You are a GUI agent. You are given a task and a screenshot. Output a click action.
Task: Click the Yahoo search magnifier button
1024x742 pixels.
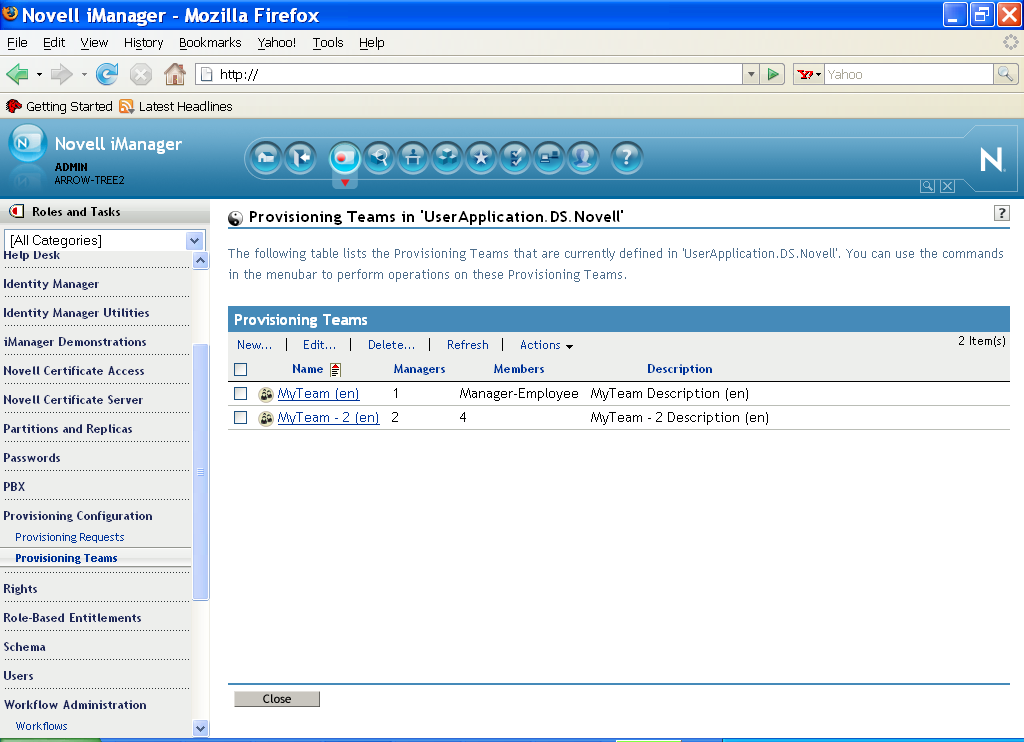[1006, 74]
